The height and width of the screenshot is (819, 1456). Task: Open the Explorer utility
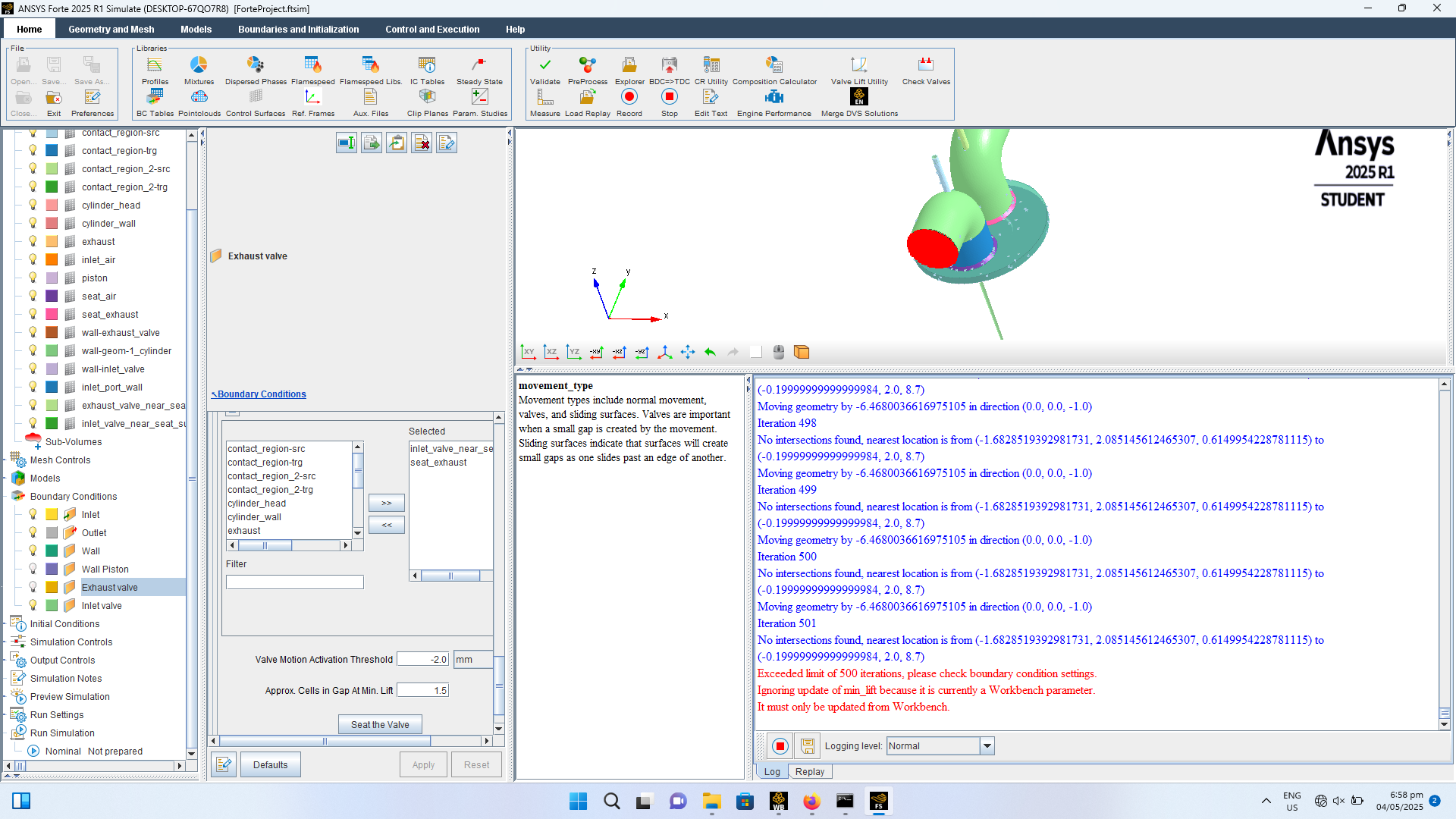point(629,70)
